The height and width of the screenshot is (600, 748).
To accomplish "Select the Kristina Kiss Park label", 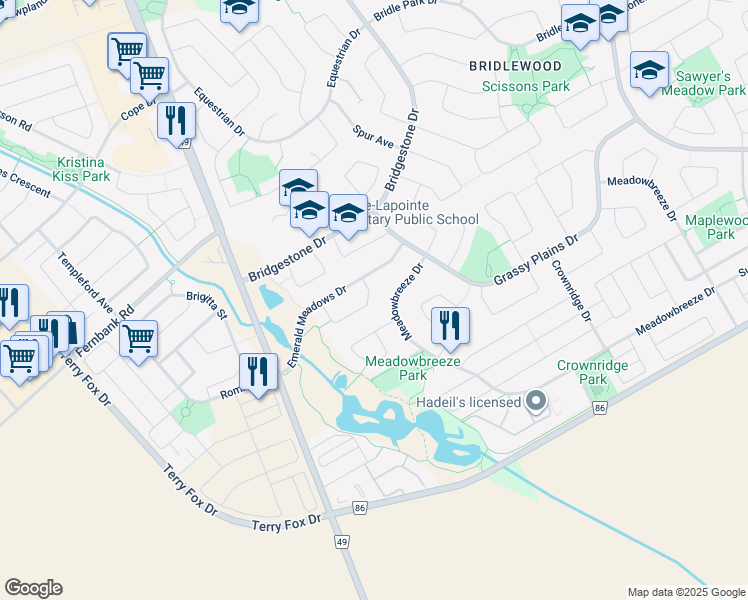I will pyautogui.click(x=81, y=169).
